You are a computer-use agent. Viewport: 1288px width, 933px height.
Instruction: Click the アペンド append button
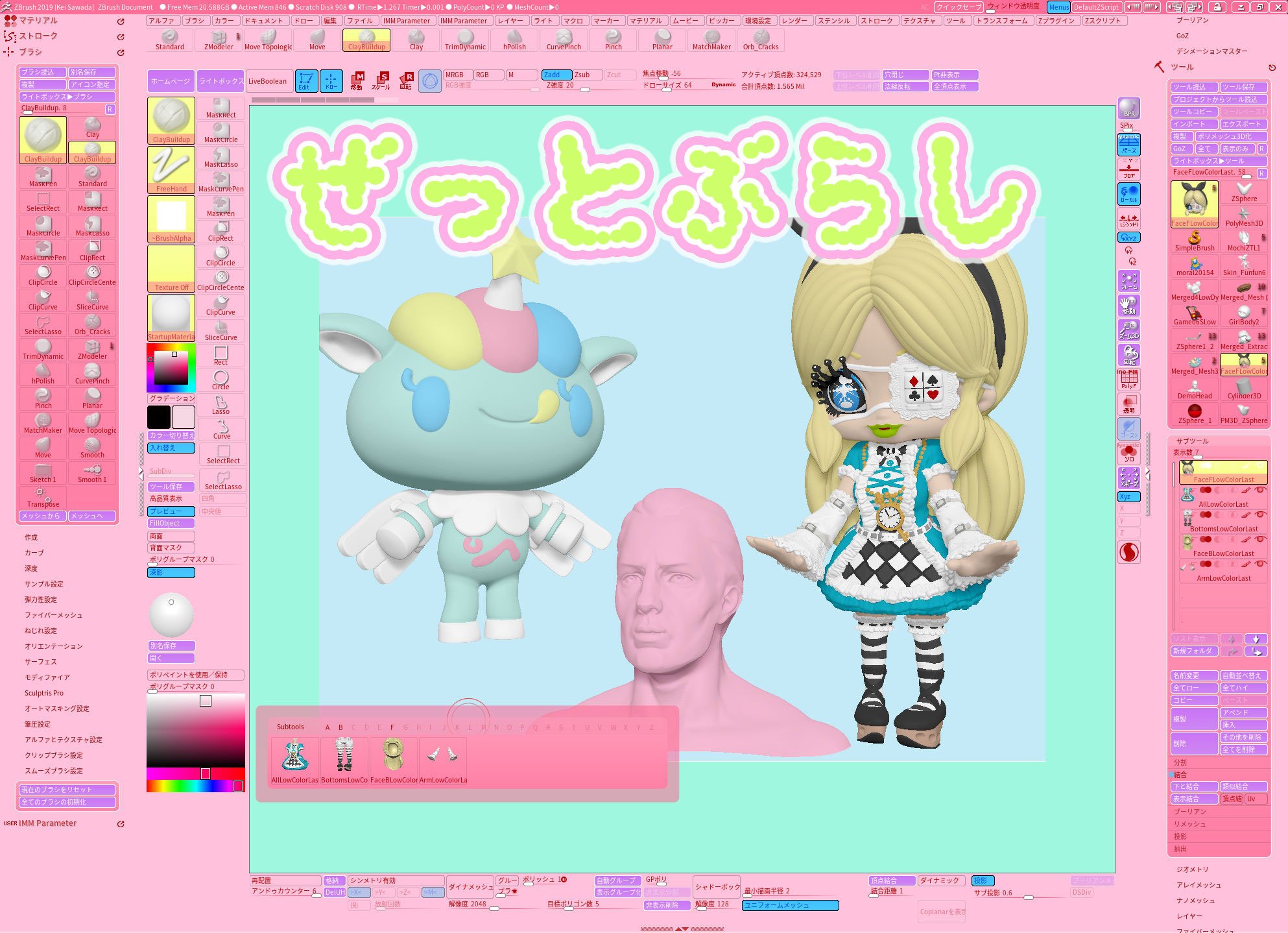pyautogui.click(x=1243, y=712)
